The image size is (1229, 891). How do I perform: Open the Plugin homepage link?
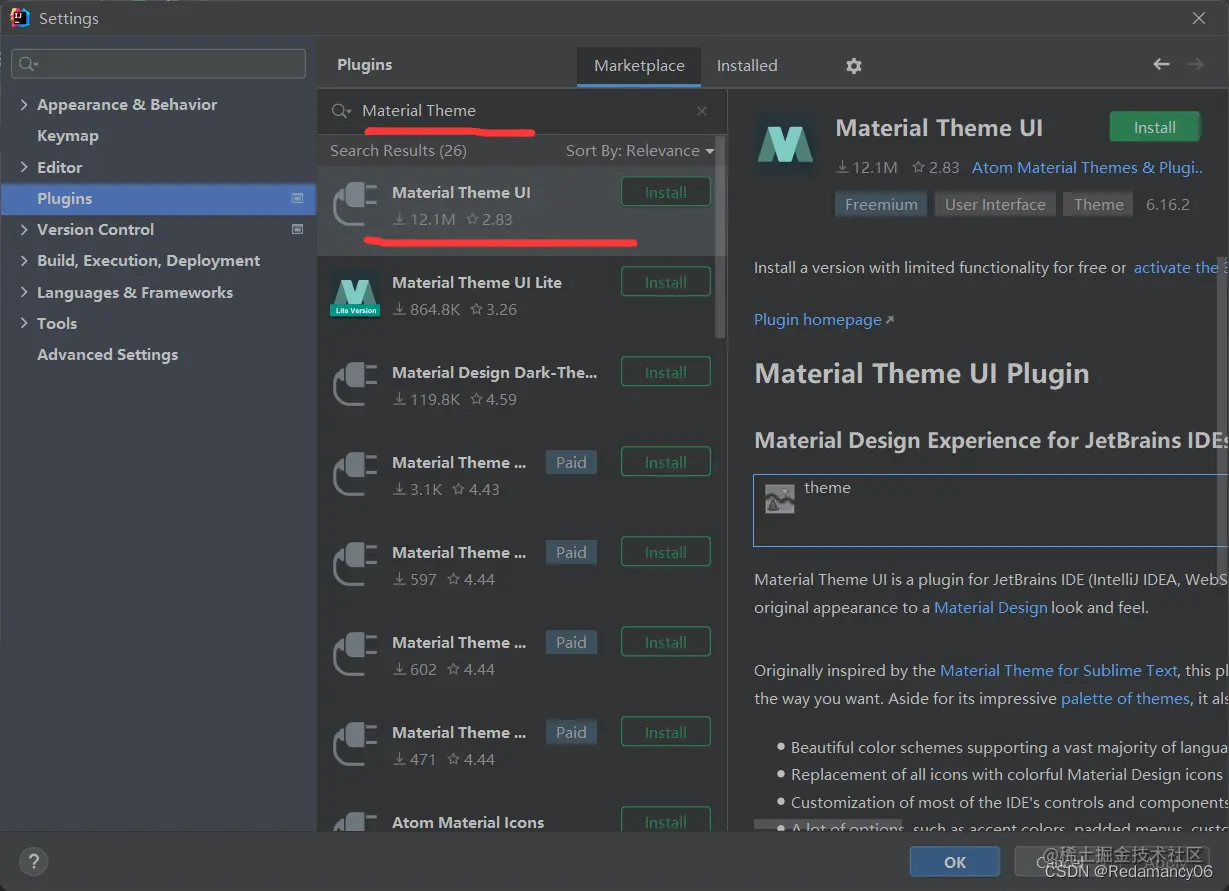[x=824, y=320]
